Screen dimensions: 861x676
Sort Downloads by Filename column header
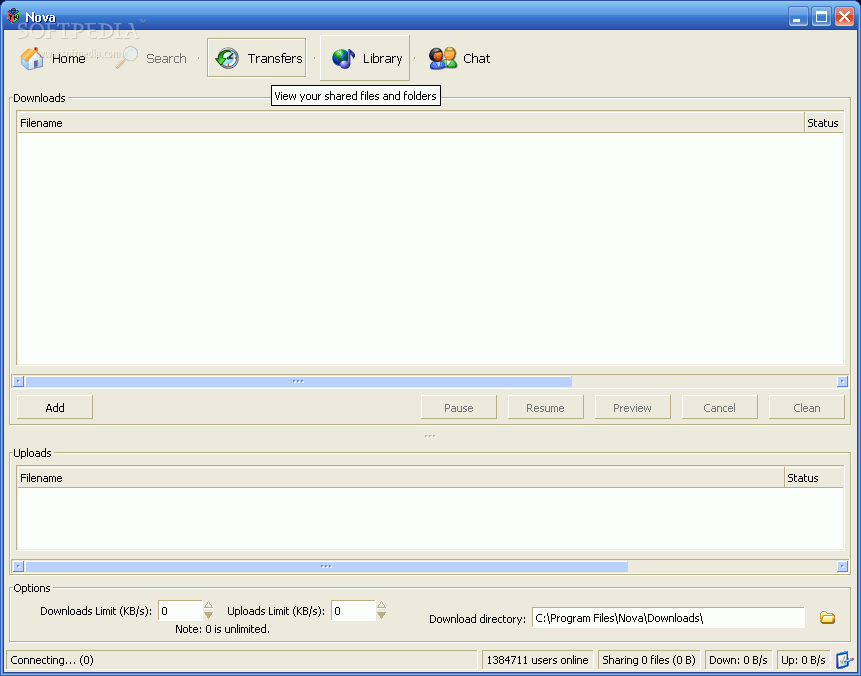pyautogui.click(x=410, y=122)
